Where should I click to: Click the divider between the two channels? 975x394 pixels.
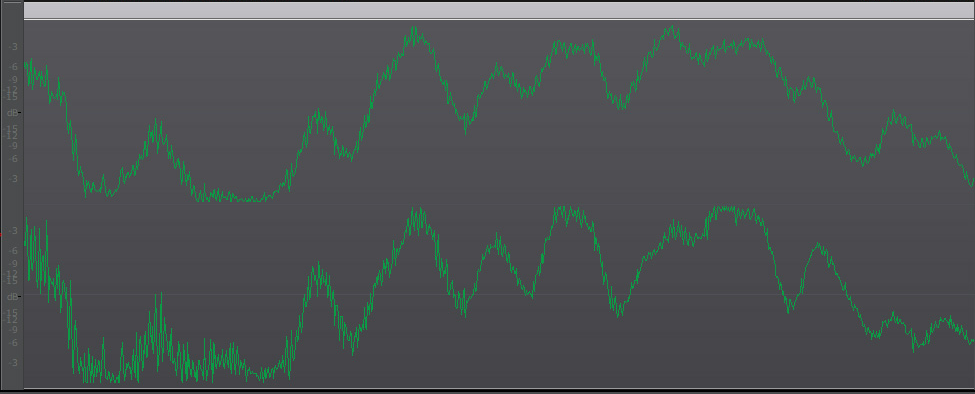(499, 204)
